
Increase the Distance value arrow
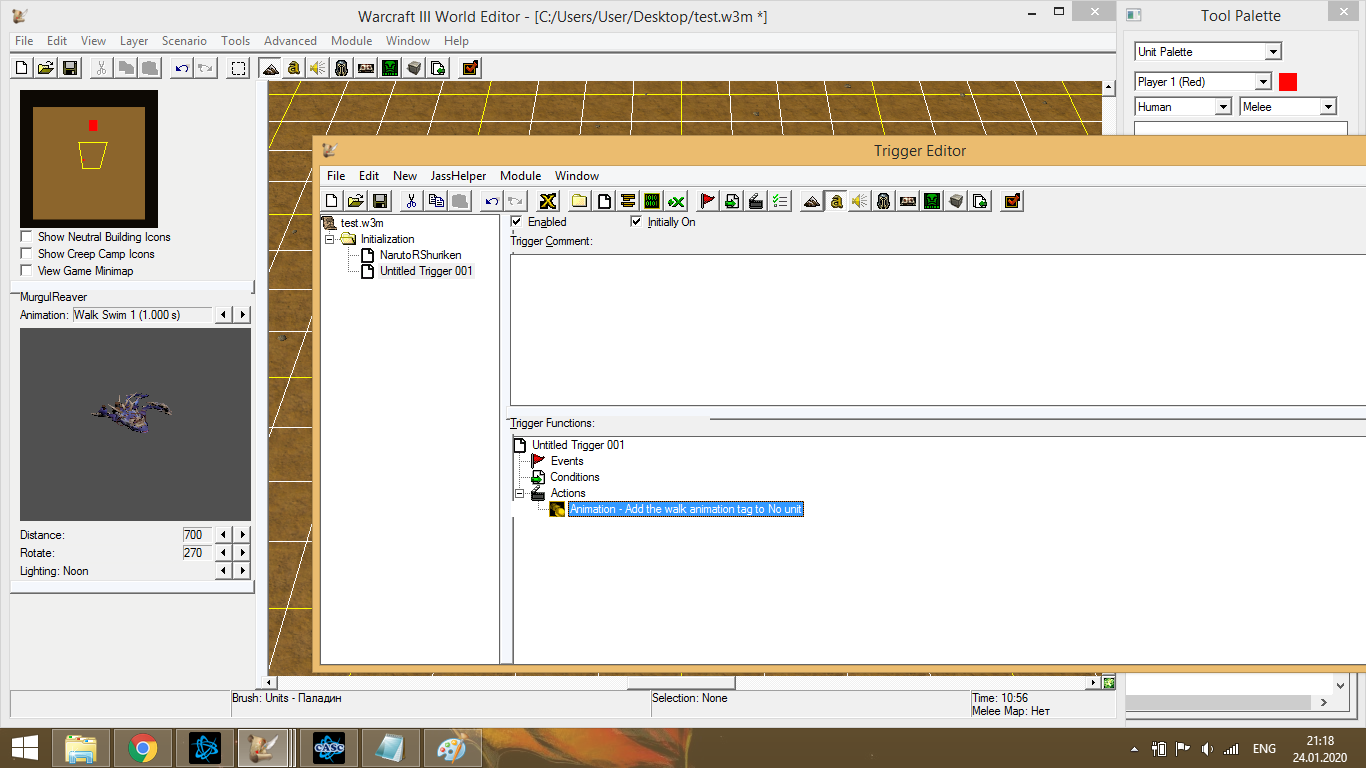pos(243,535)
